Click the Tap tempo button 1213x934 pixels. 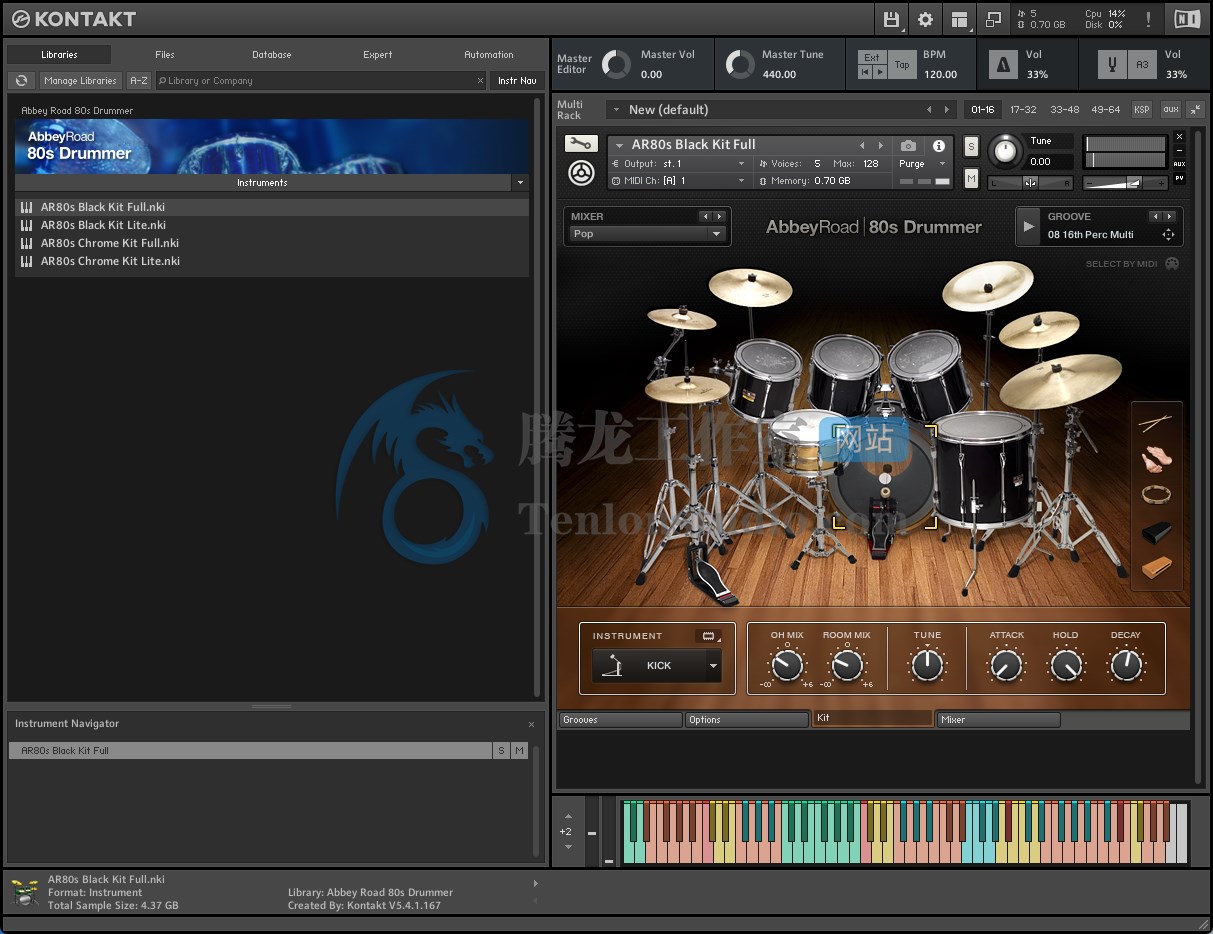[902, 65]
